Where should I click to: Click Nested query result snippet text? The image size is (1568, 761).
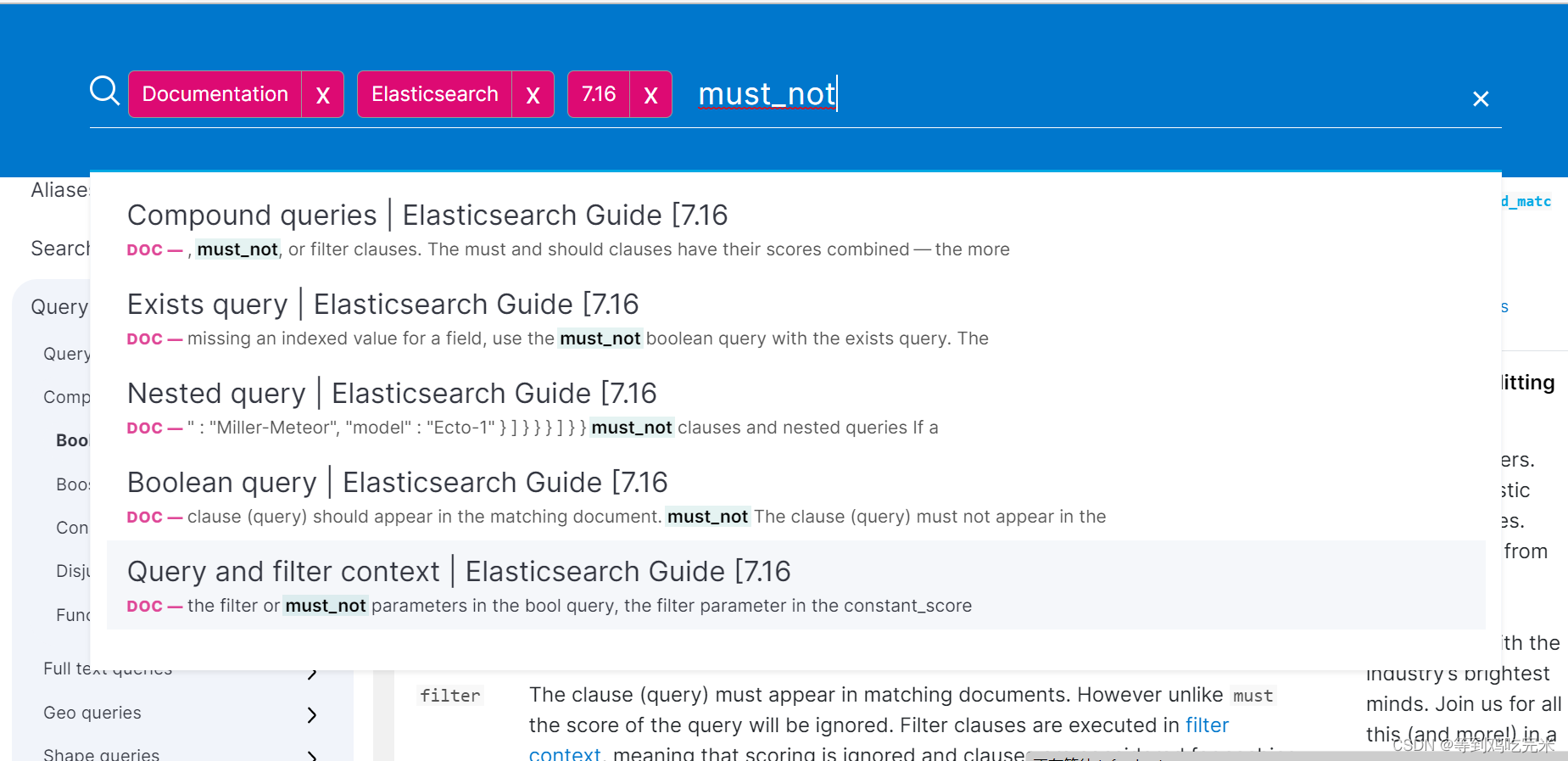click(x=563, y=428)
